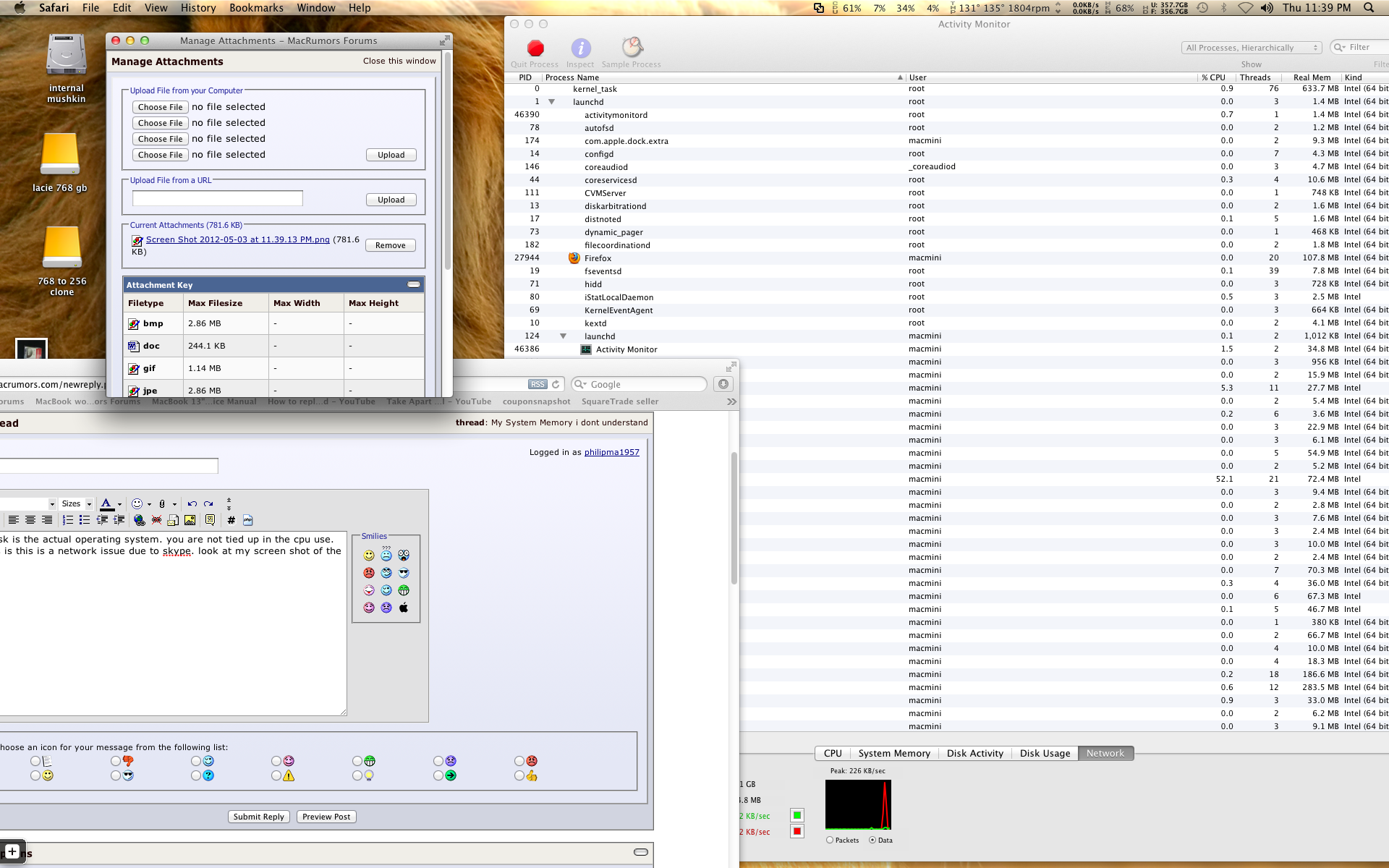Image resolution: width=1389 pixels, height=868 pixels.
Task: Open the History menu
Action: point(198,8)
